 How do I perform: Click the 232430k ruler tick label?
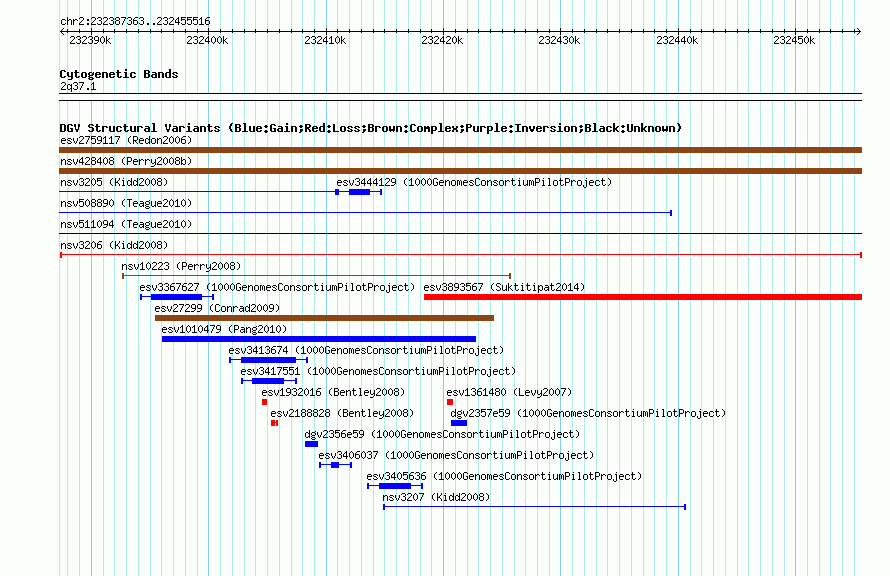coord(559,40)
